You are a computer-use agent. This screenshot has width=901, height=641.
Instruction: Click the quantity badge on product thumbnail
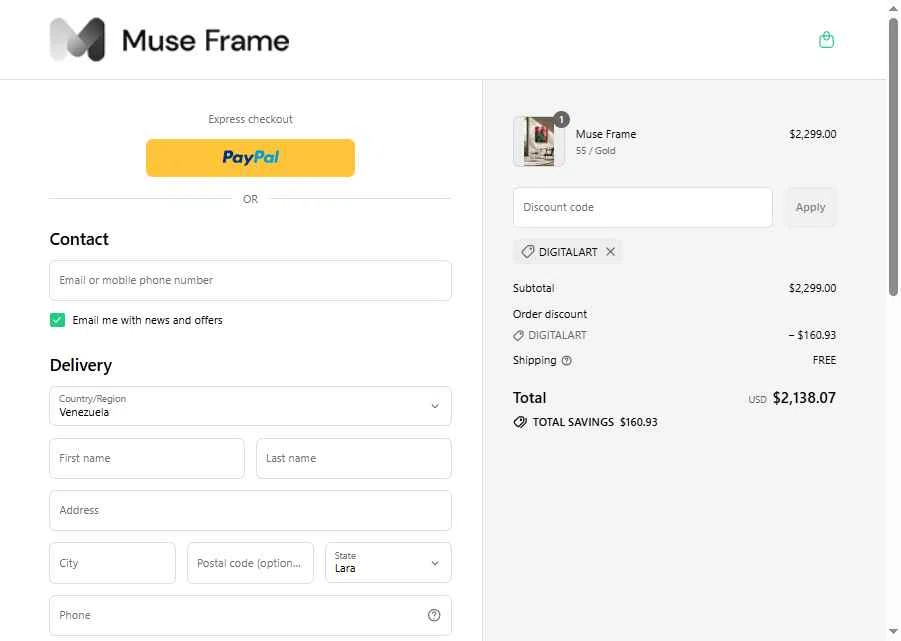(x=561, y=119)
